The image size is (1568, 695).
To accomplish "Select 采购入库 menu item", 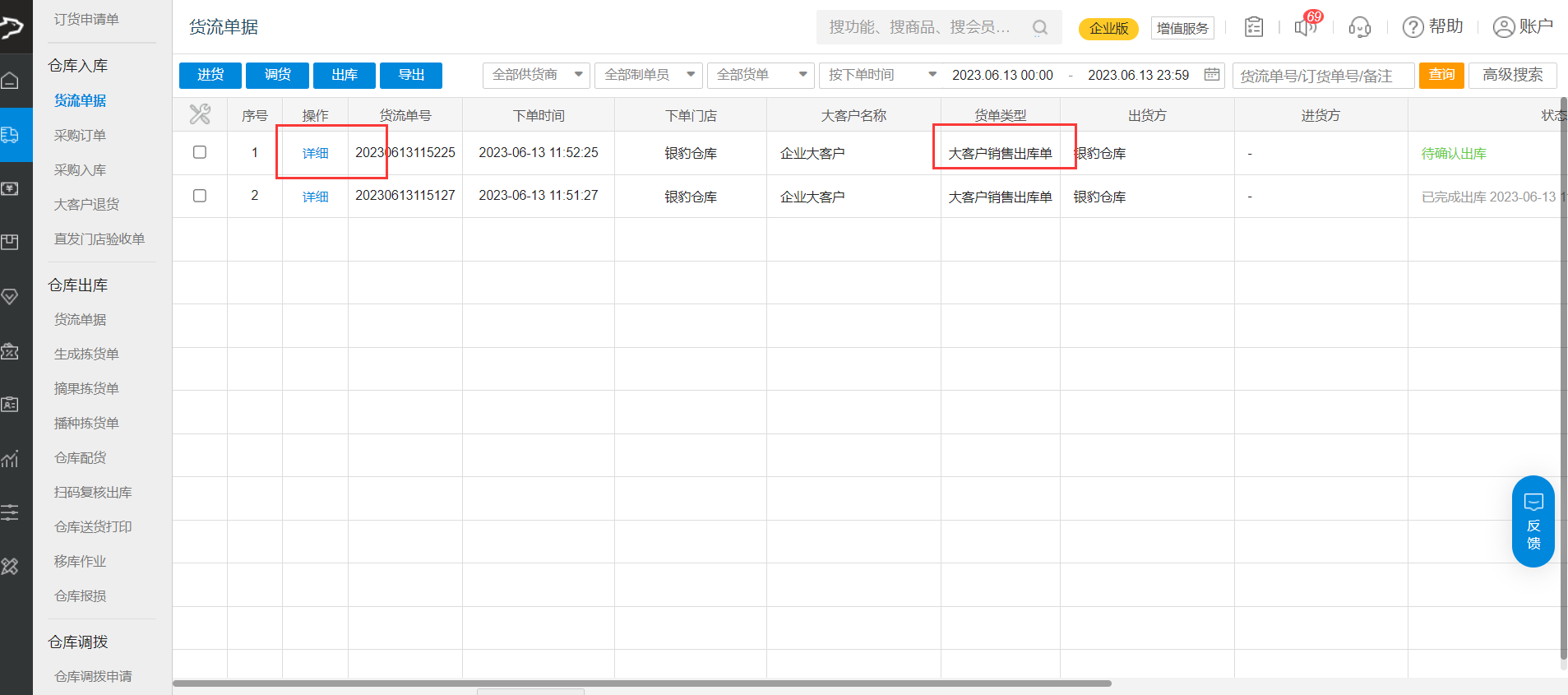I will point(80,169).
